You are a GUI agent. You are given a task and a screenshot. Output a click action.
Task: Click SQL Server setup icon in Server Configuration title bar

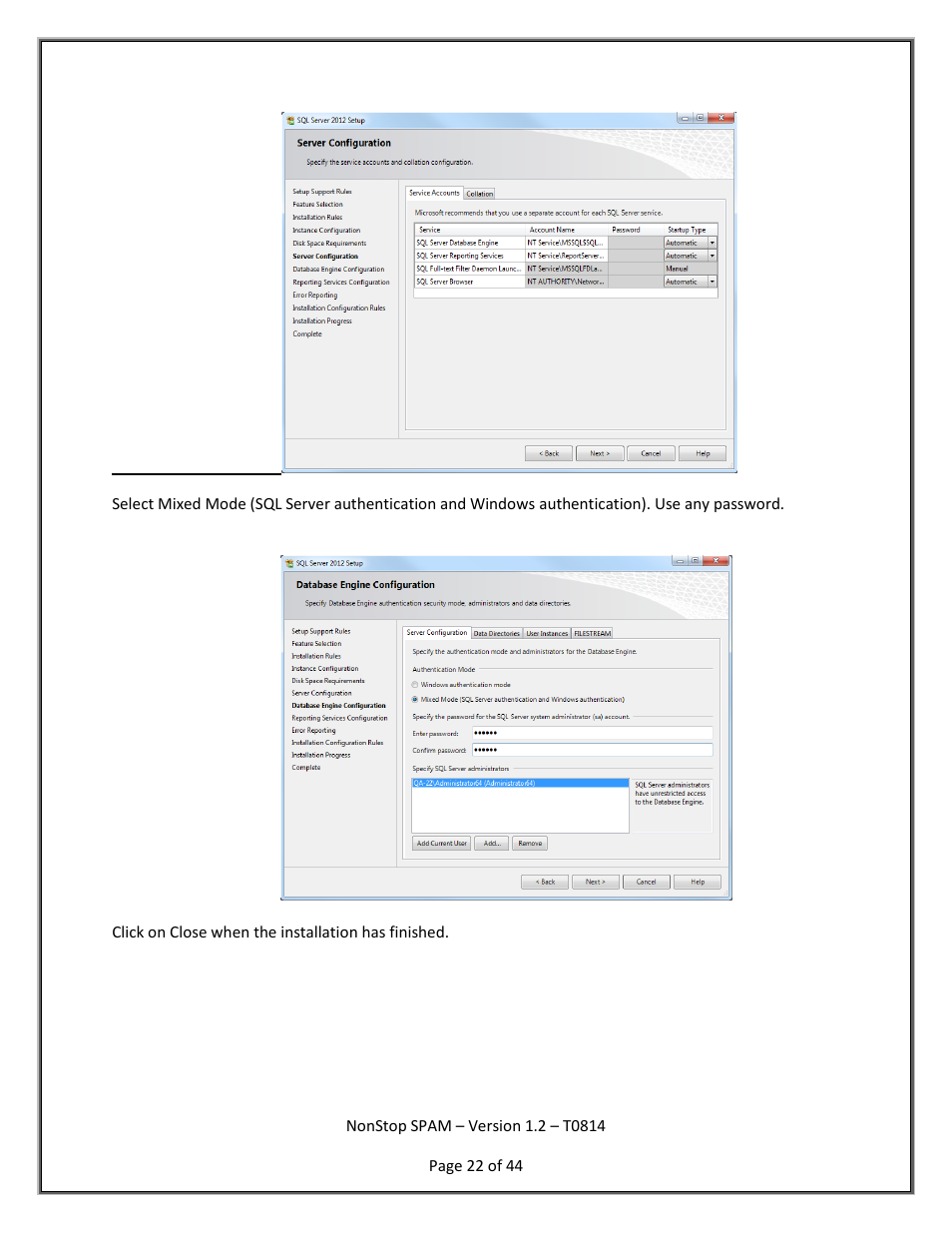290,120
